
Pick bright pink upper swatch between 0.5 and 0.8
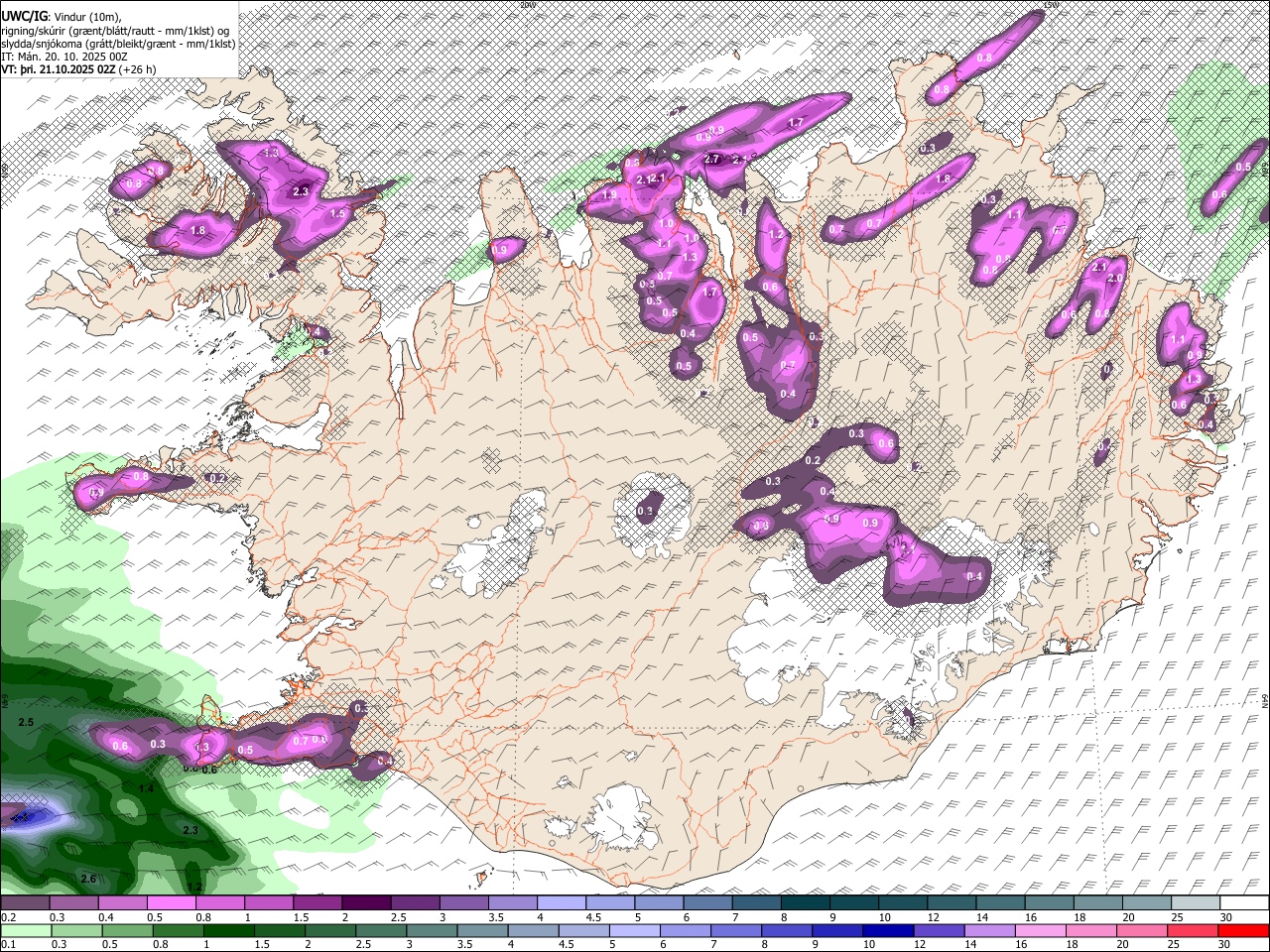(x=171, y=903)
